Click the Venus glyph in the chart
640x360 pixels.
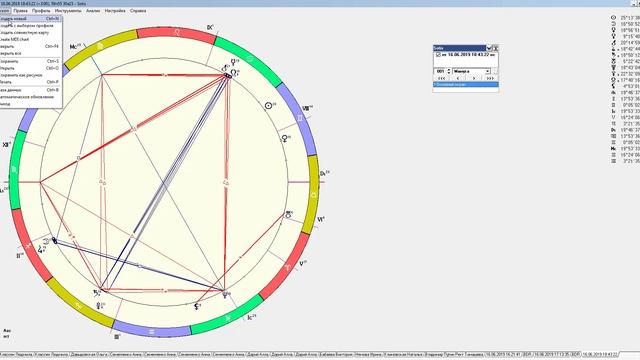click(x=285, y=139)
